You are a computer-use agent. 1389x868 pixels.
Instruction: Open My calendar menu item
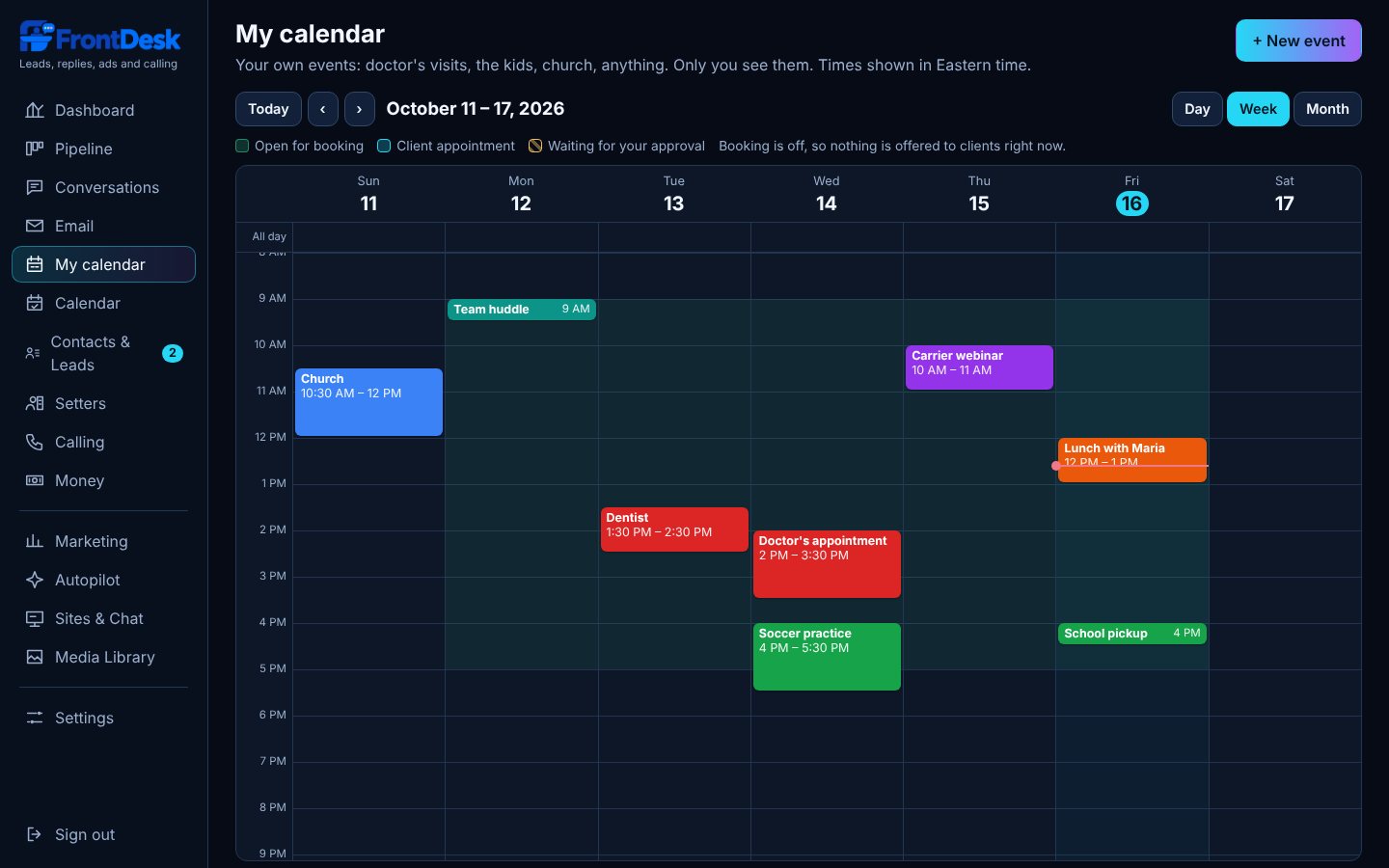click(103, 264)
